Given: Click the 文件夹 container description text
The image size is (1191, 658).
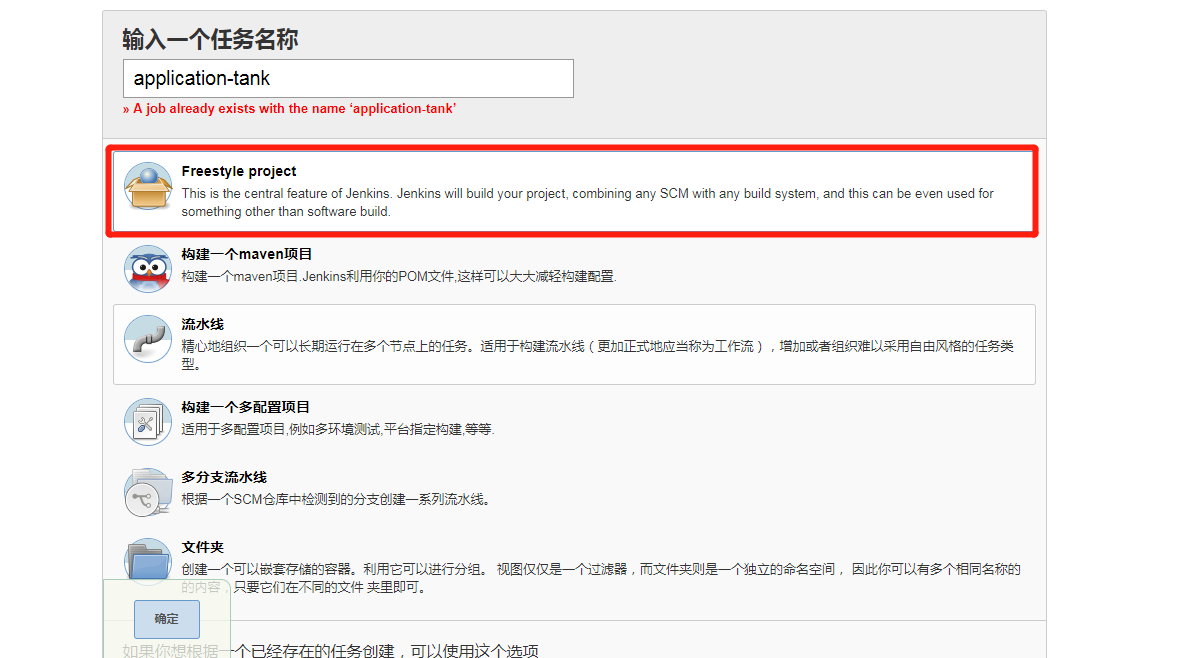Looking at the screenshot, I should 601,578.
